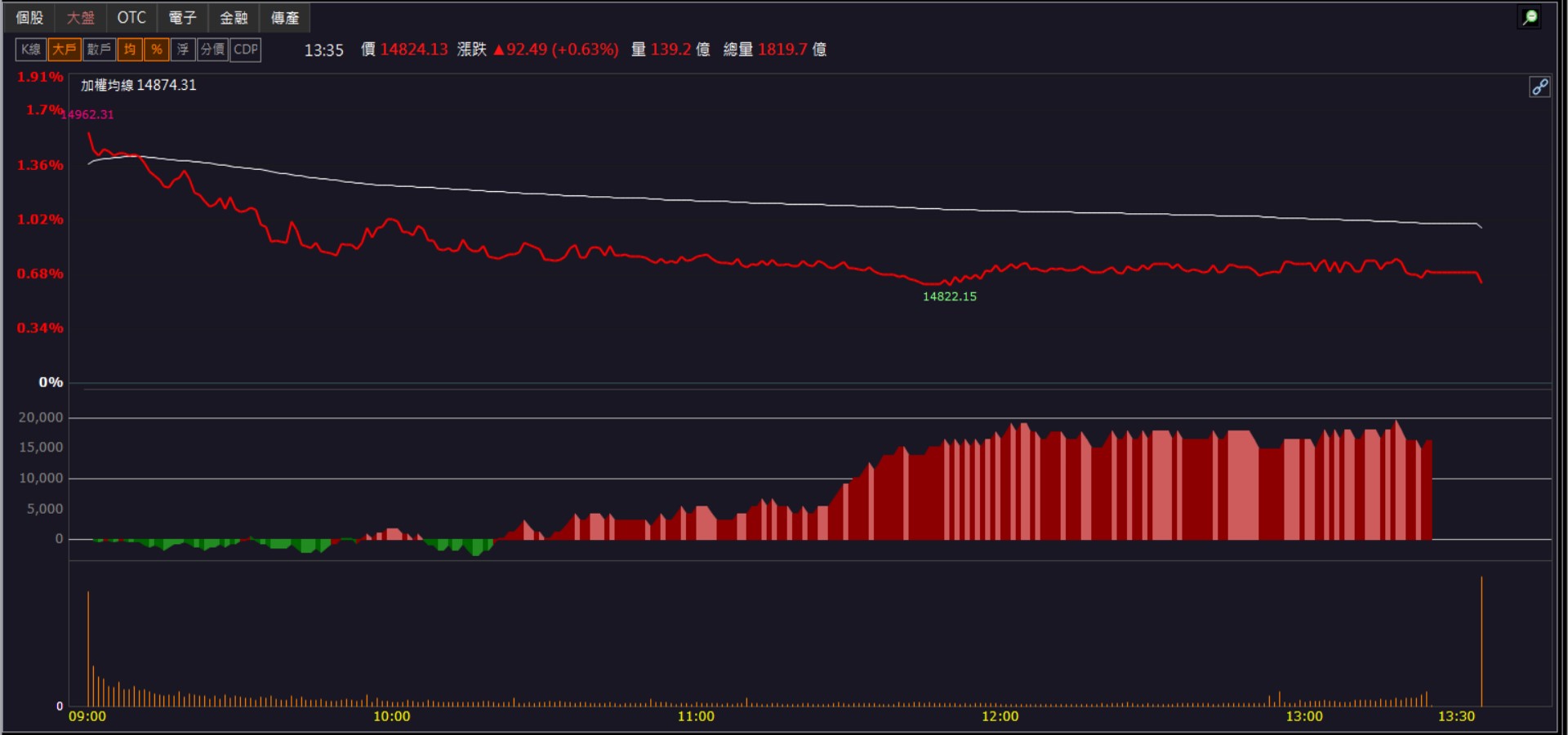Open the 金融 finance tab

(x=234, y=17)
